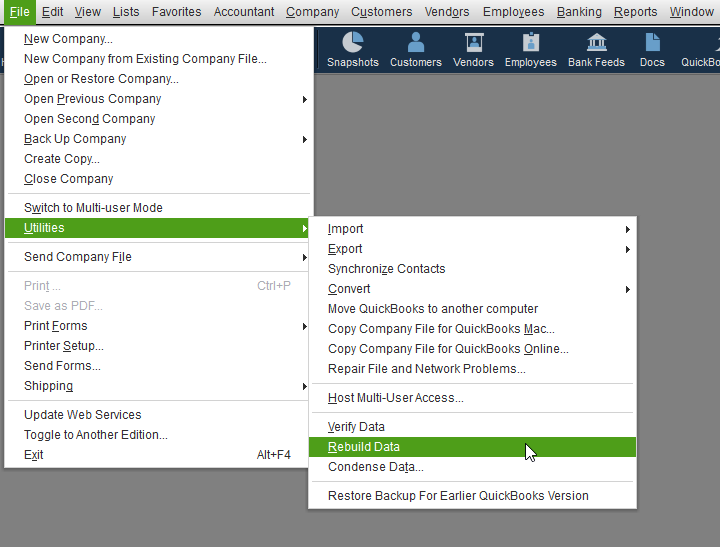Open the Reports menu
The image size is (720, 547).
[636, 11]
